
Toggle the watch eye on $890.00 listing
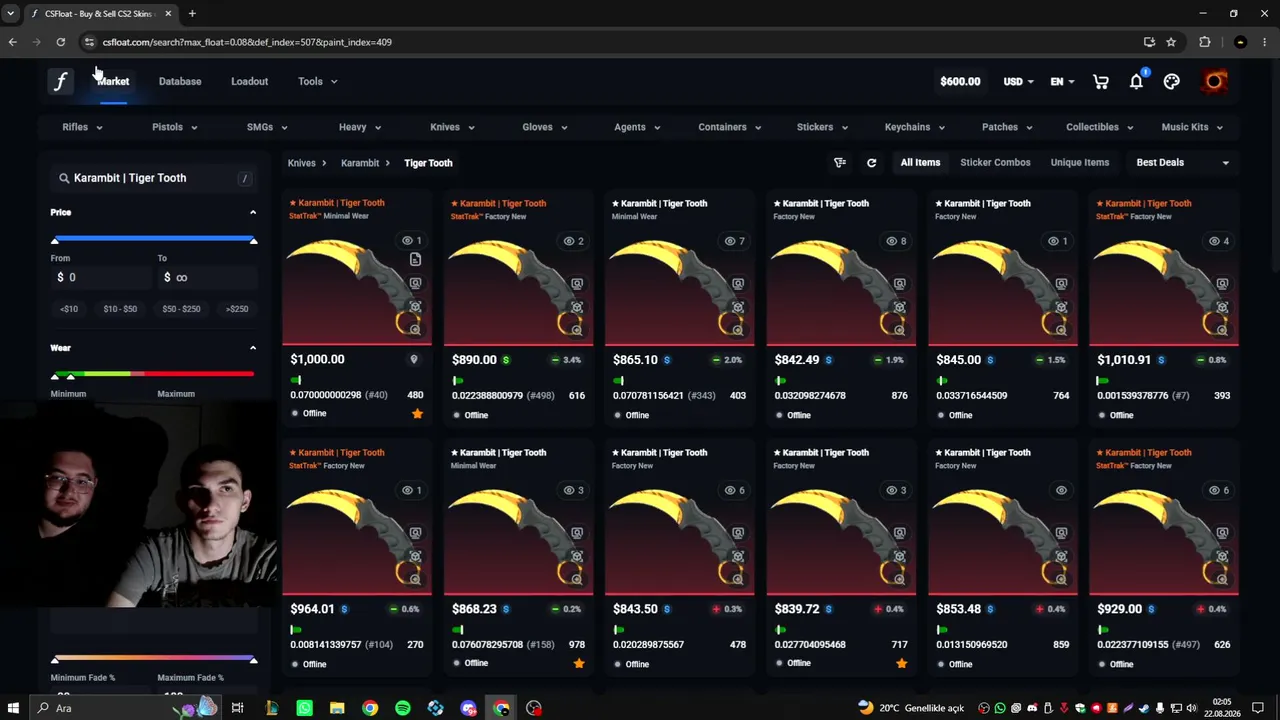573,241
